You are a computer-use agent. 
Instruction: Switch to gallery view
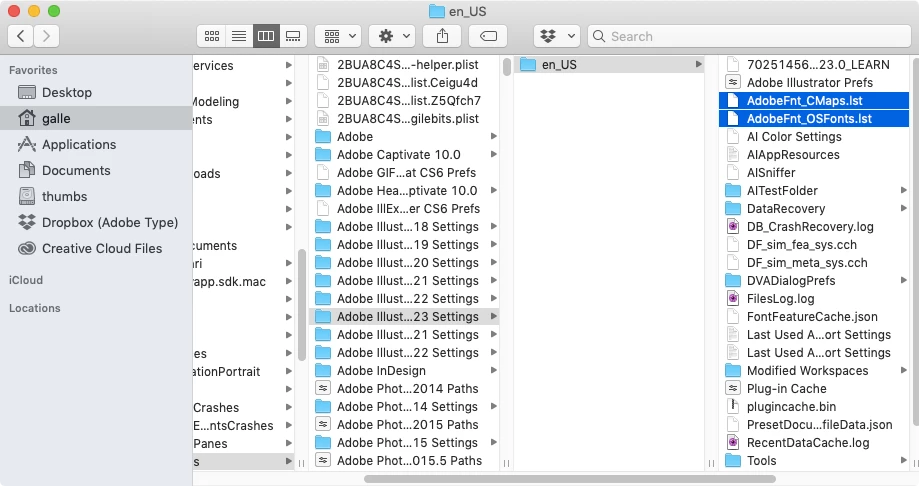[293, 36]
